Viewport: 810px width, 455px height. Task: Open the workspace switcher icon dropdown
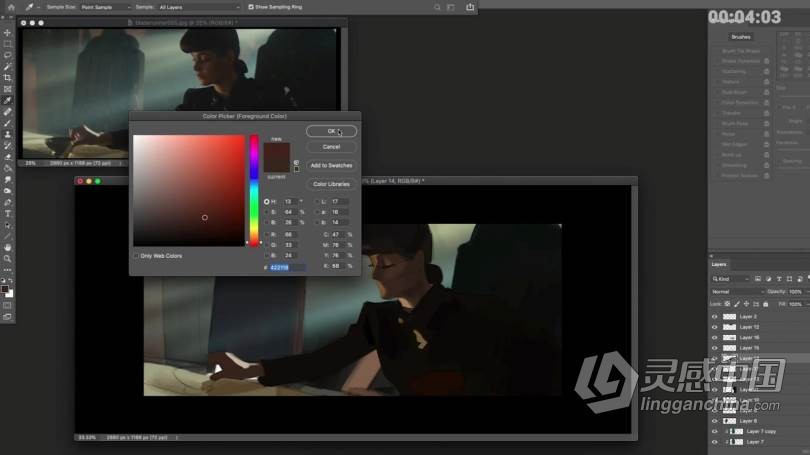point(451,7)
